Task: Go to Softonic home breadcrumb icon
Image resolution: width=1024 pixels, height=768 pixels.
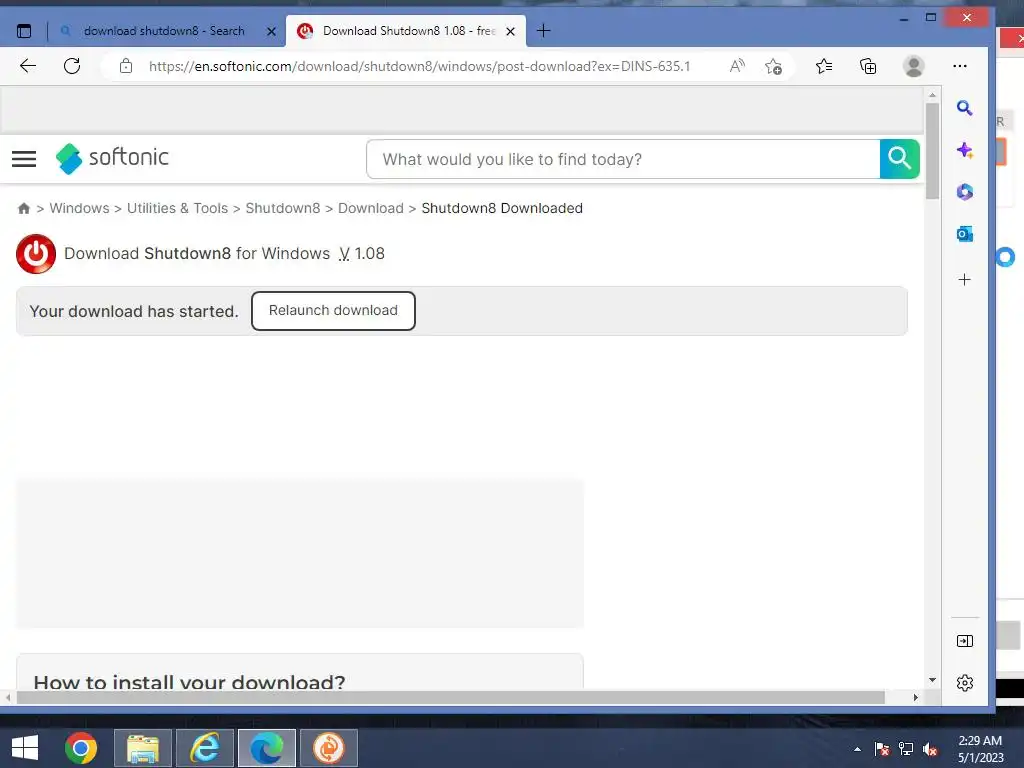Action: [x=24, y=208]
